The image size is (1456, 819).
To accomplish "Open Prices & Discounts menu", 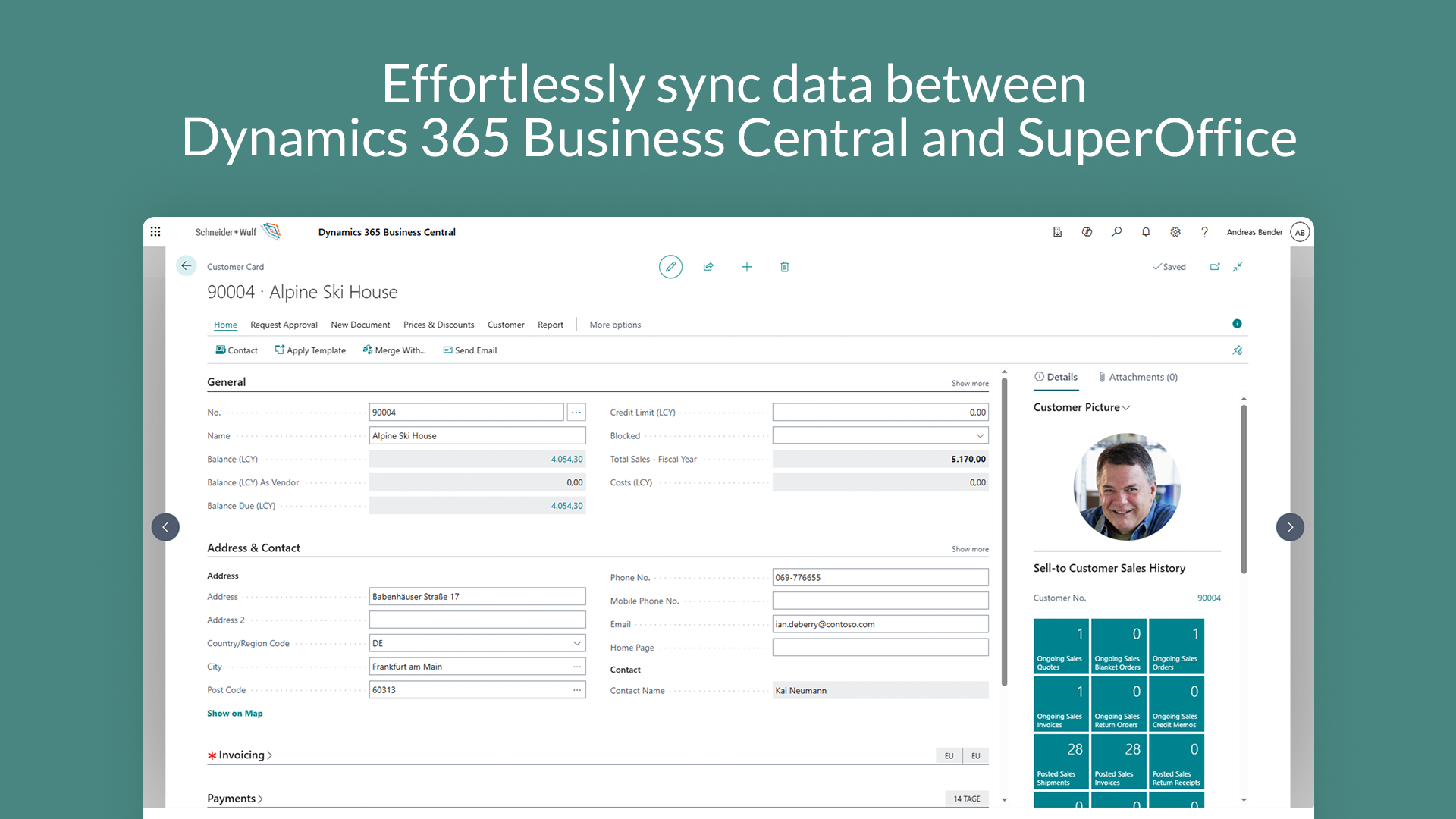I will click(x=438, y=325).
